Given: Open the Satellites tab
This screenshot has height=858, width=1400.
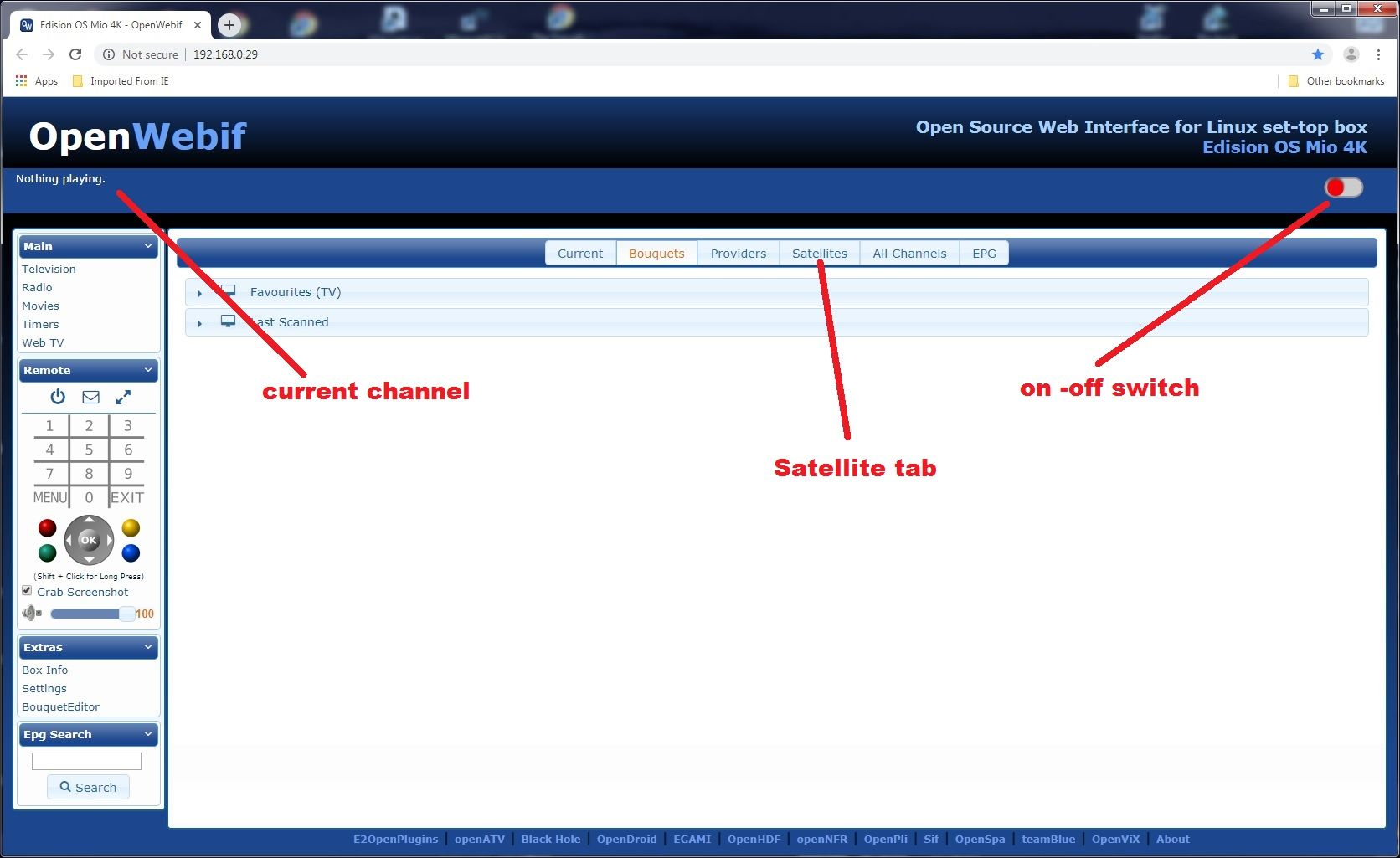Looking at the screenshot, I should pyautogui.click(x=820, y=254).
